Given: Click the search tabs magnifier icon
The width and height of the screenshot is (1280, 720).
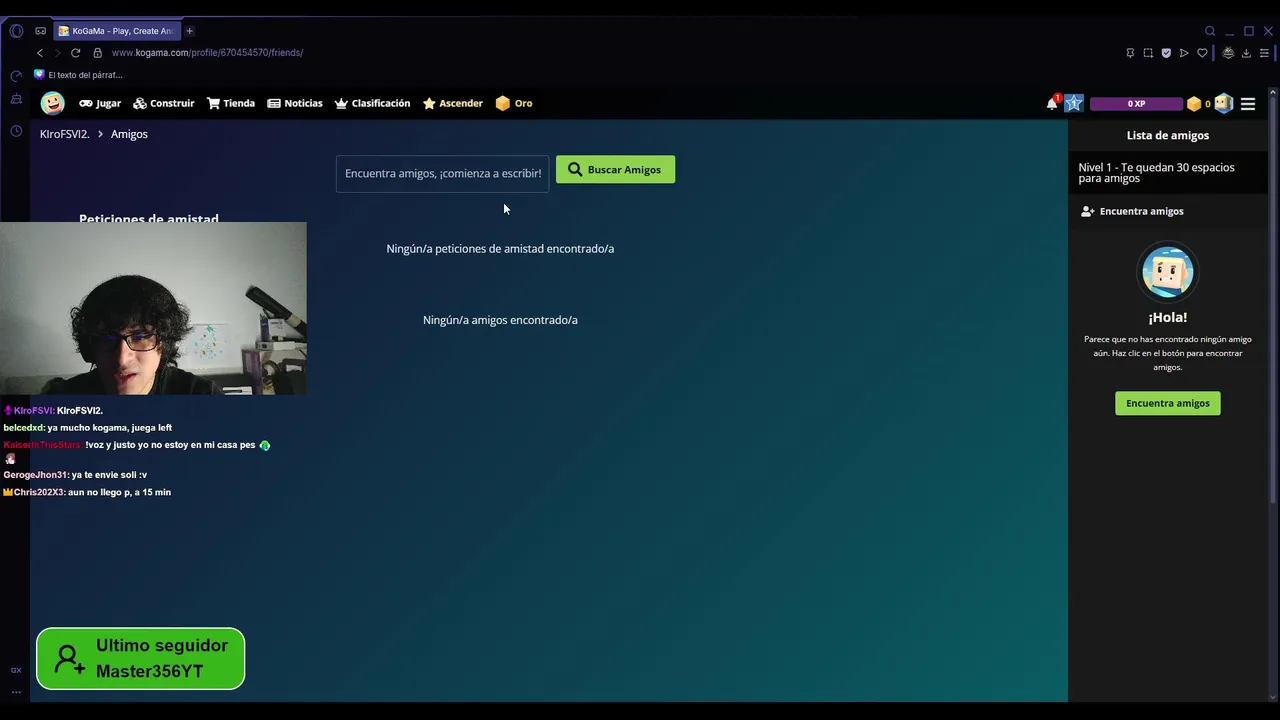Looking at the screenshot, I should 1210,31.
